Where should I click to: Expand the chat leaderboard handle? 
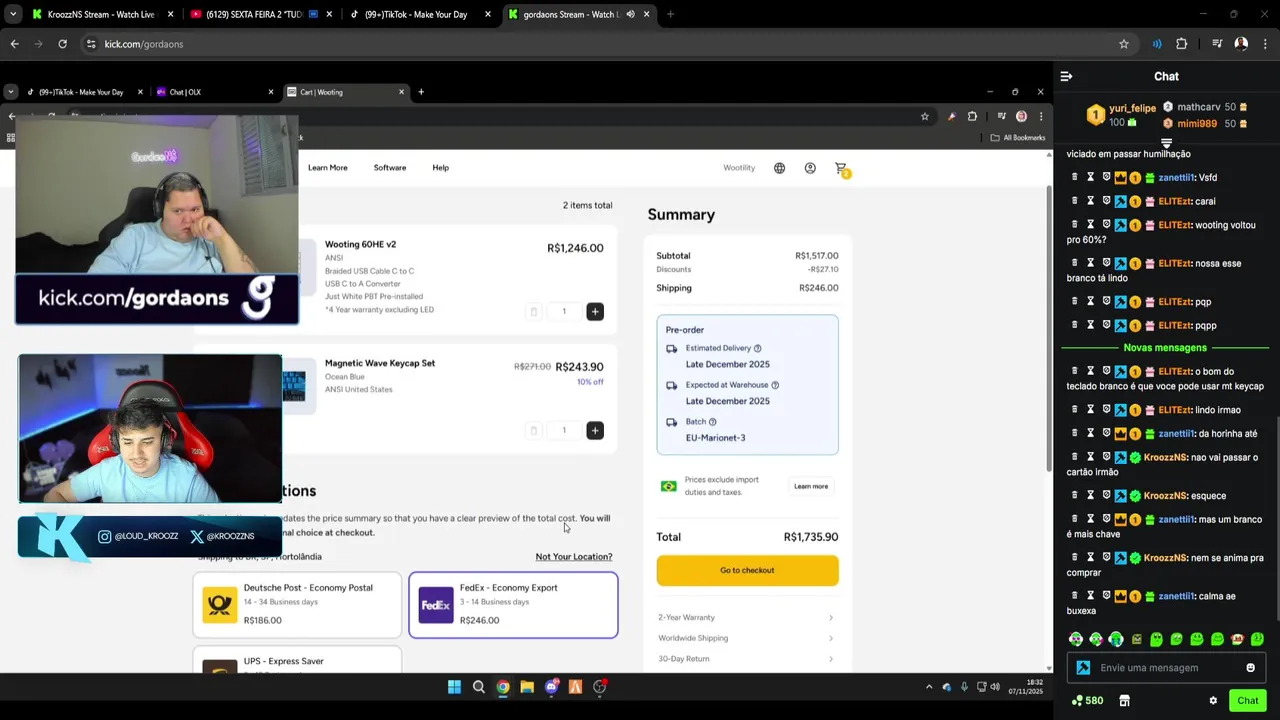click(x=1166, y=144)
